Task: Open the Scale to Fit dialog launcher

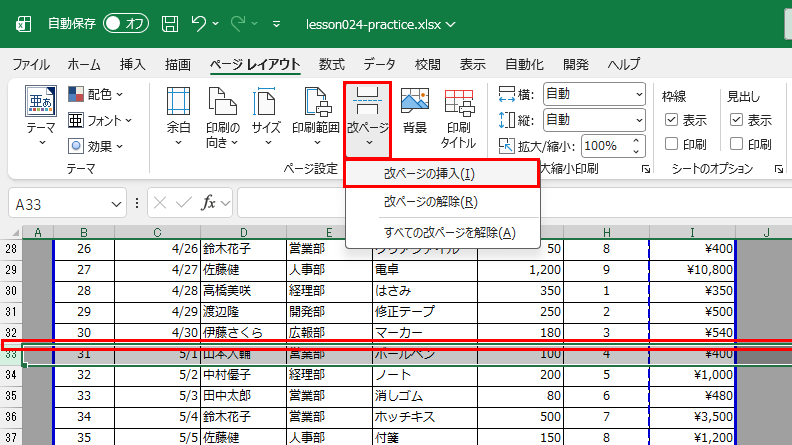Action: [x=646, y=169]
